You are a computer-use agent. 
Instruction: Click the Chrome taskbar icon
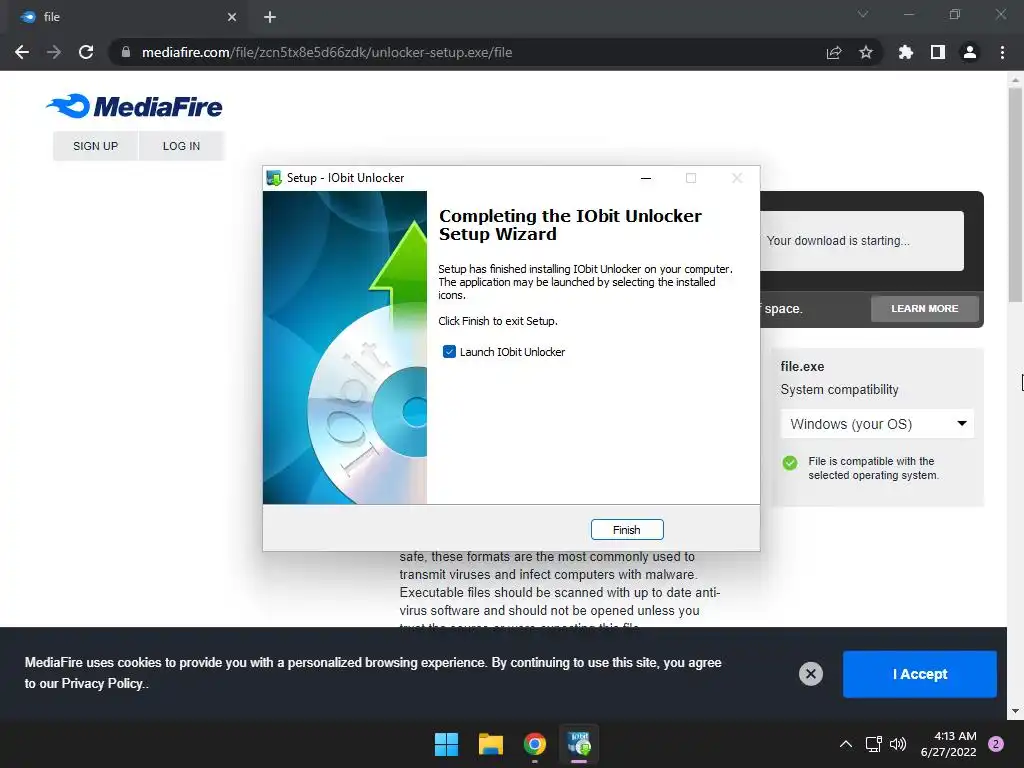[535, 744]
